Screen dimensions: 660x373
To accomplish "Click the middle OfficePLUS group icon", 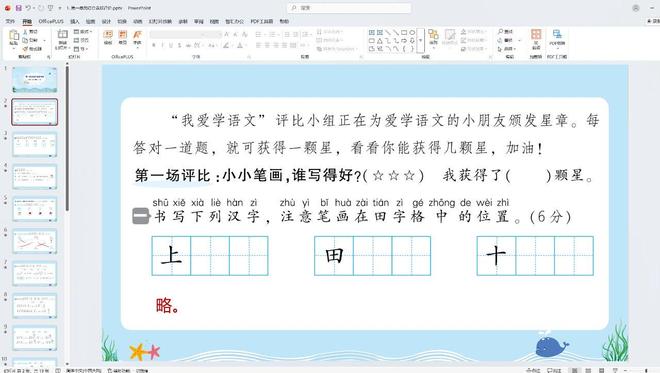I will click(x=122, y=37).
